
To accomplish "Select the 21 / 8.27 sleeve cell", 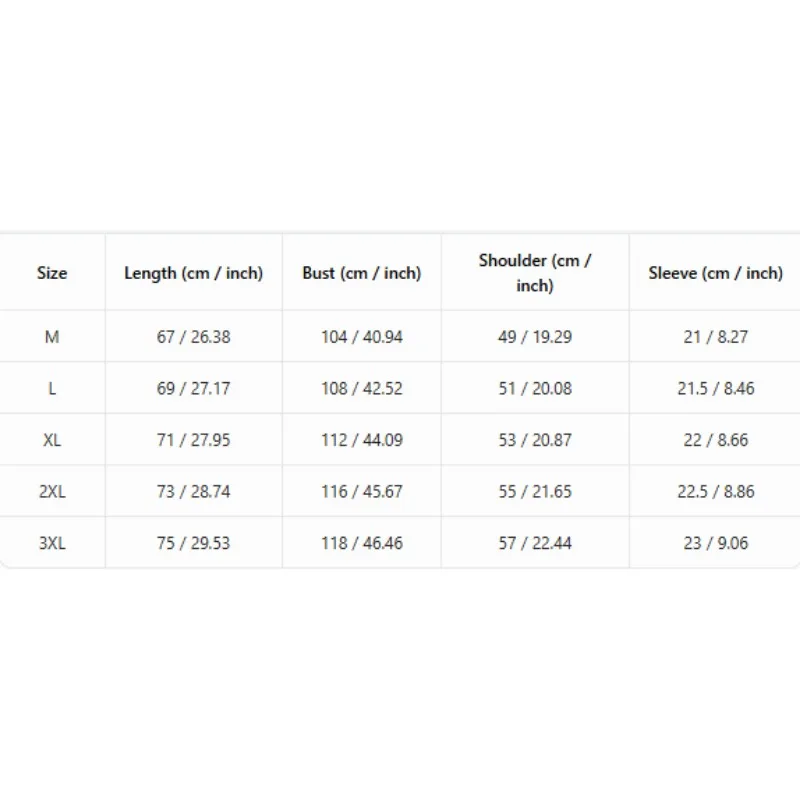I will pyautogui.click(x=715, y=337).
